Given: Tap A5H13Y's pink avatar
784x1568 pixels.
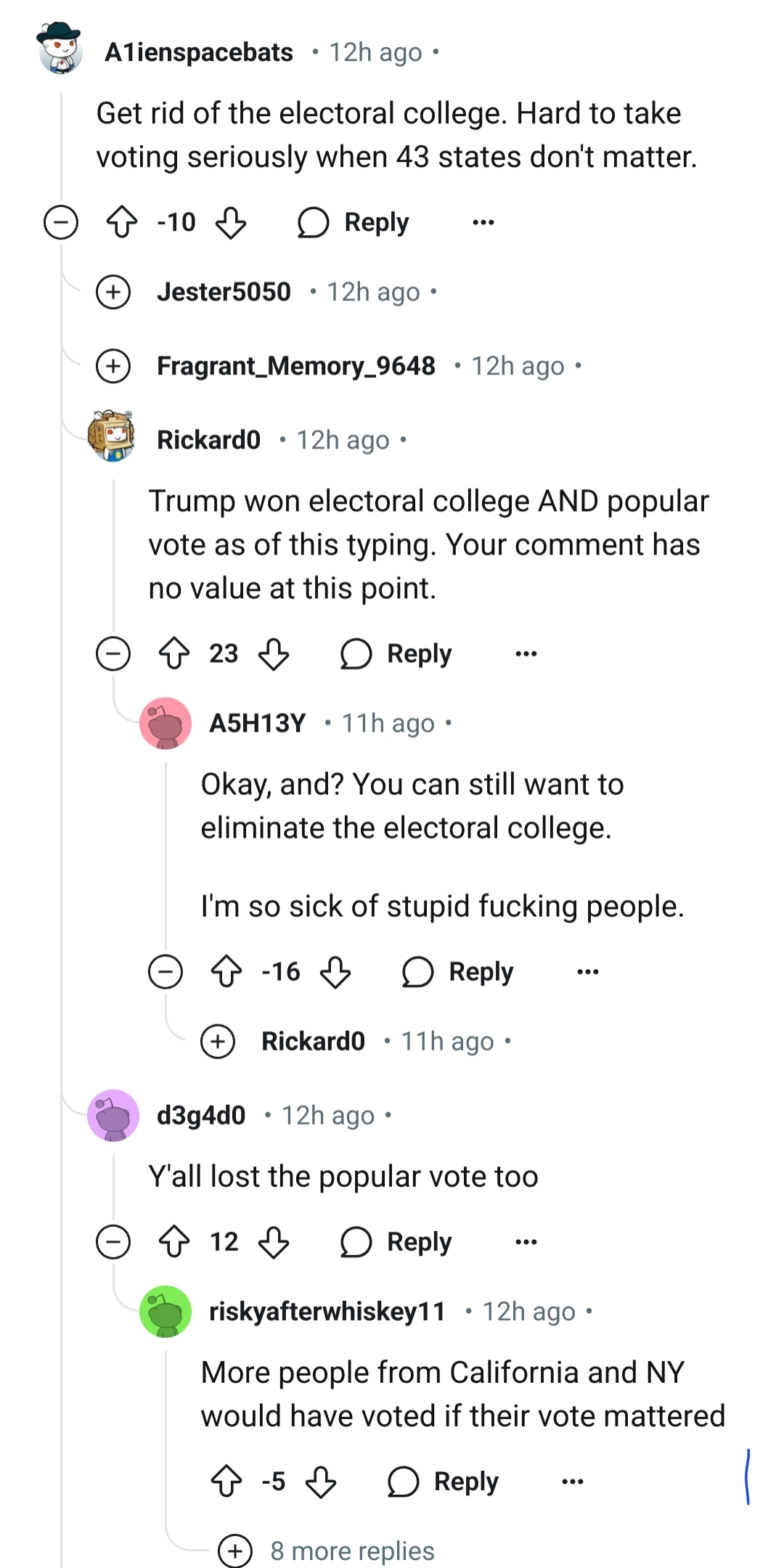Looking at the screenshot, I should pos(166,723).
